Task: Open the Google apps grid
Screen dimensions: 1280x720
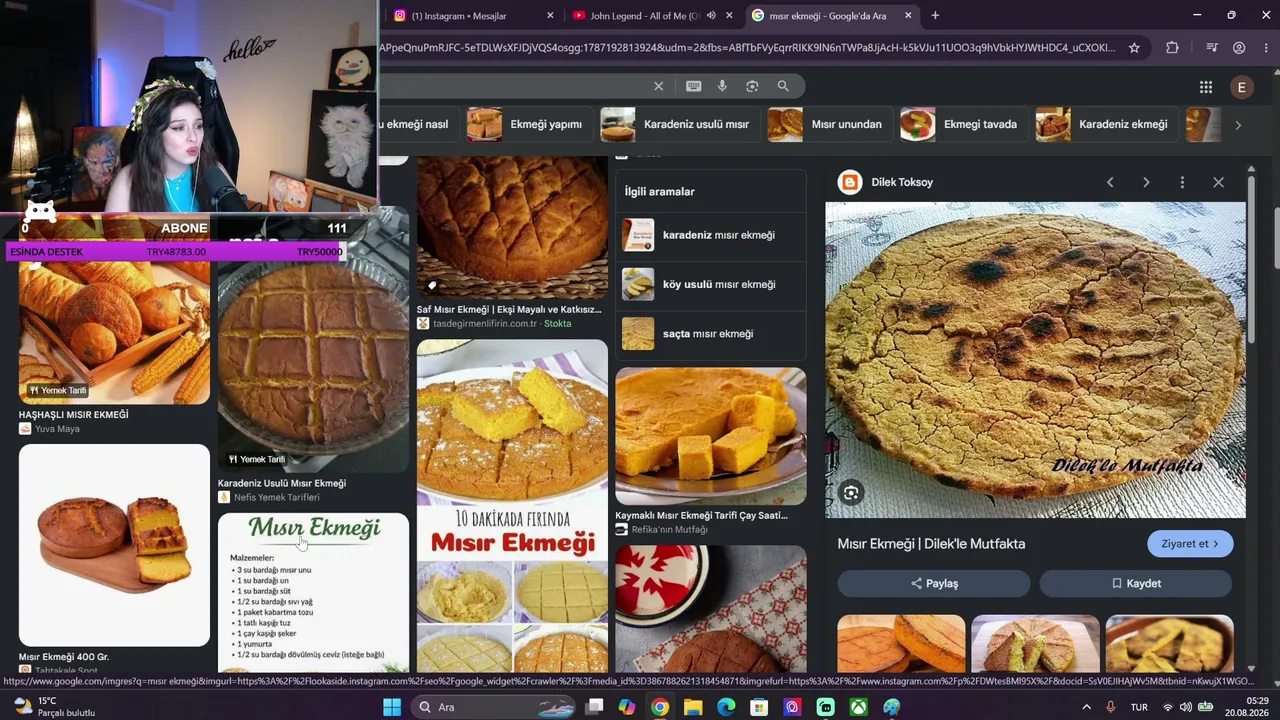Action: point(1206,87)
